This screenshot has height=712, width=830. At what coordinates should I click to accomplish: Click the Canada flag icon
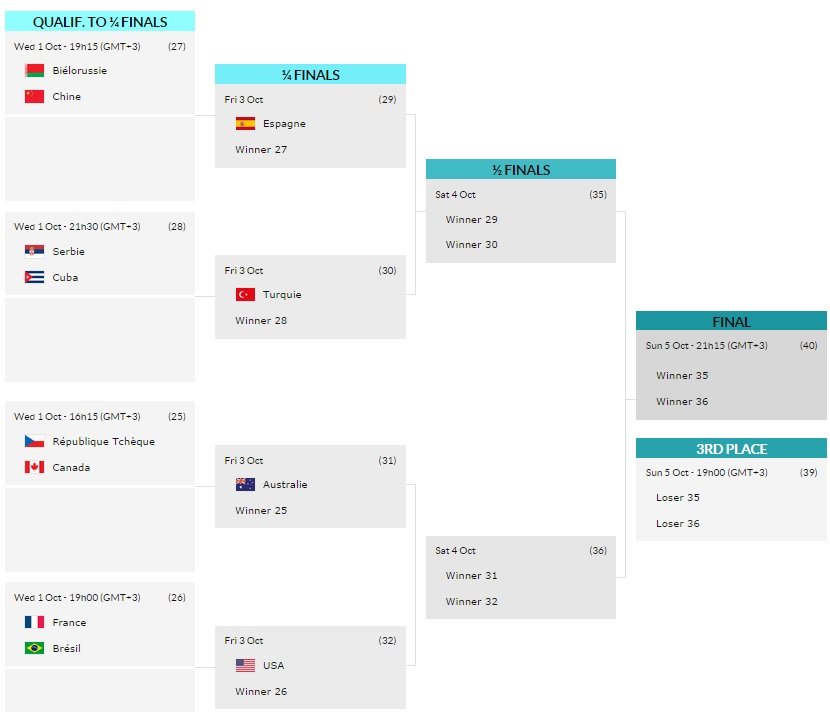(x=34, y=467)
